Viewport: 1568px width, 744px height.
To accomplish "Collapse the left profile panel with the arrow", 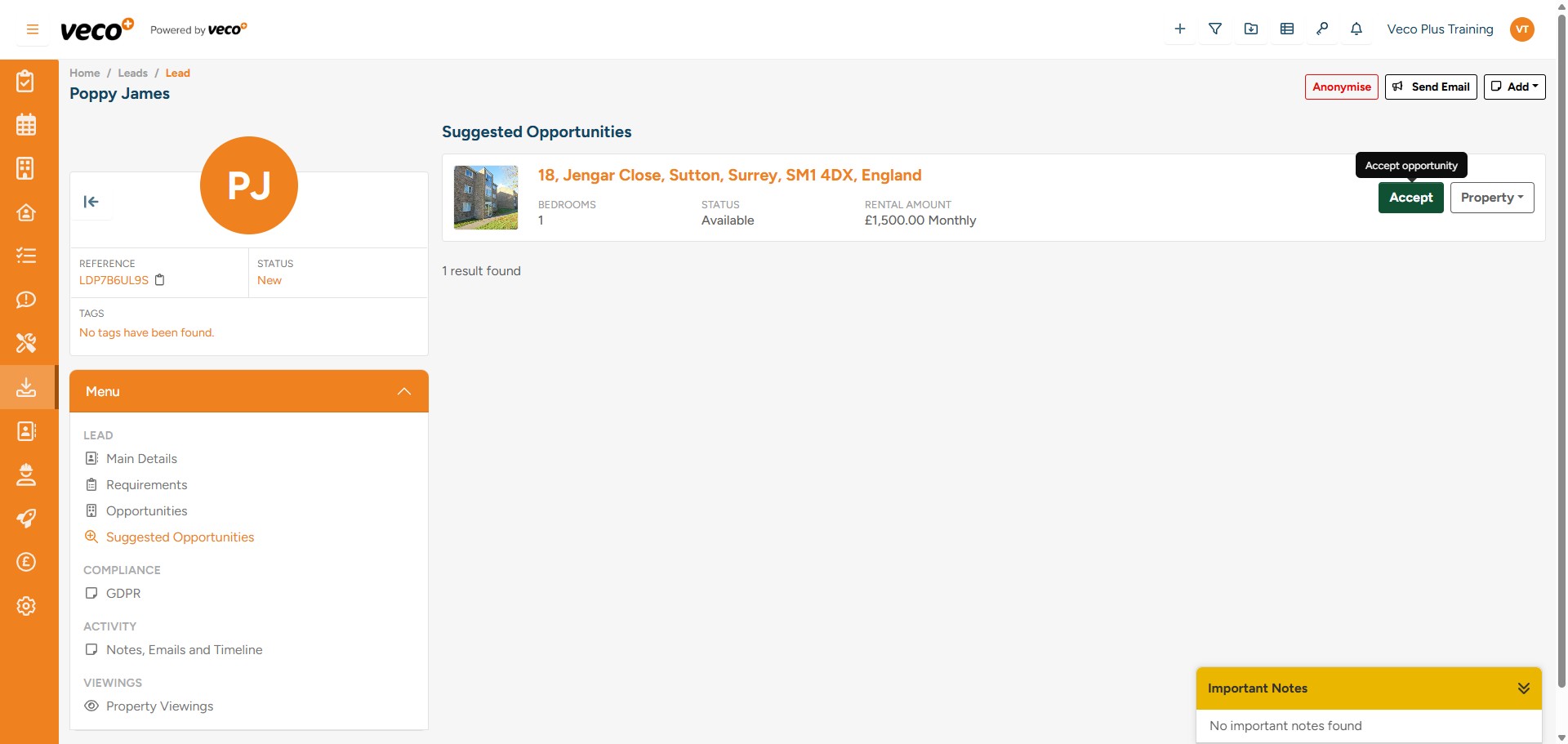I will (91, 201).
